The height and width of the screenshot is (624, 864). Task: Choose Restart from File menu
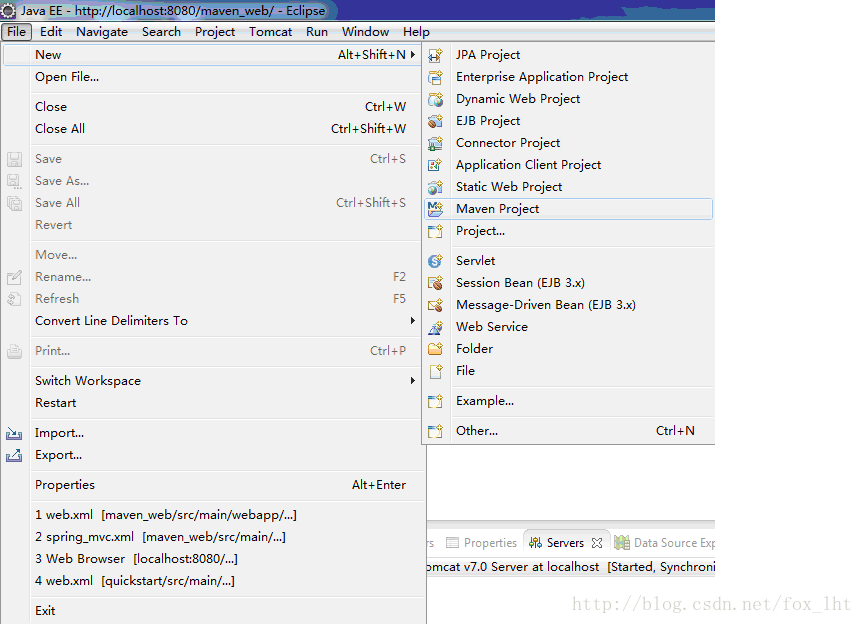[56, 403]
